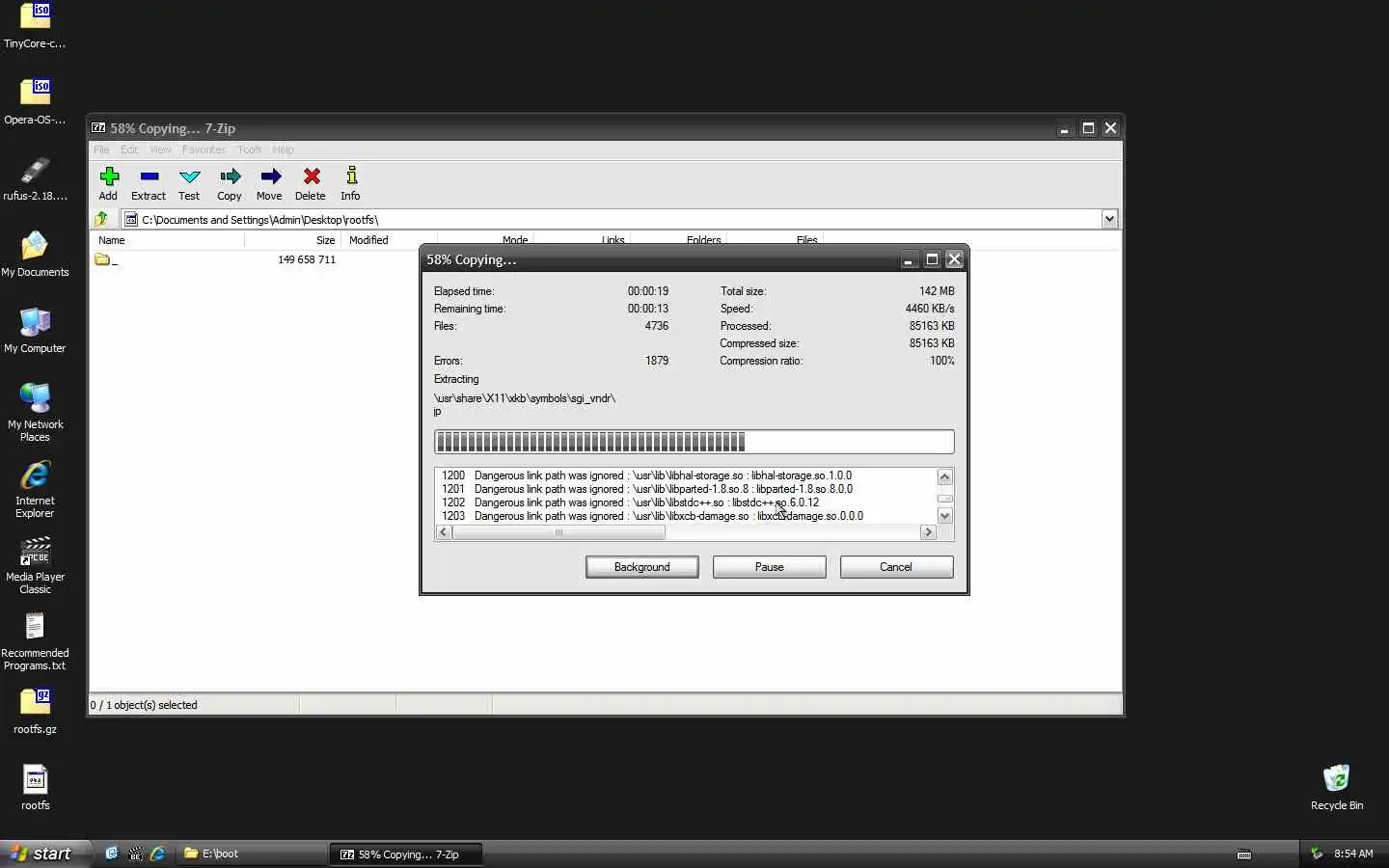
Task: Select error row 1203 libxcb-damage.so
Action: tap(653, 516)
